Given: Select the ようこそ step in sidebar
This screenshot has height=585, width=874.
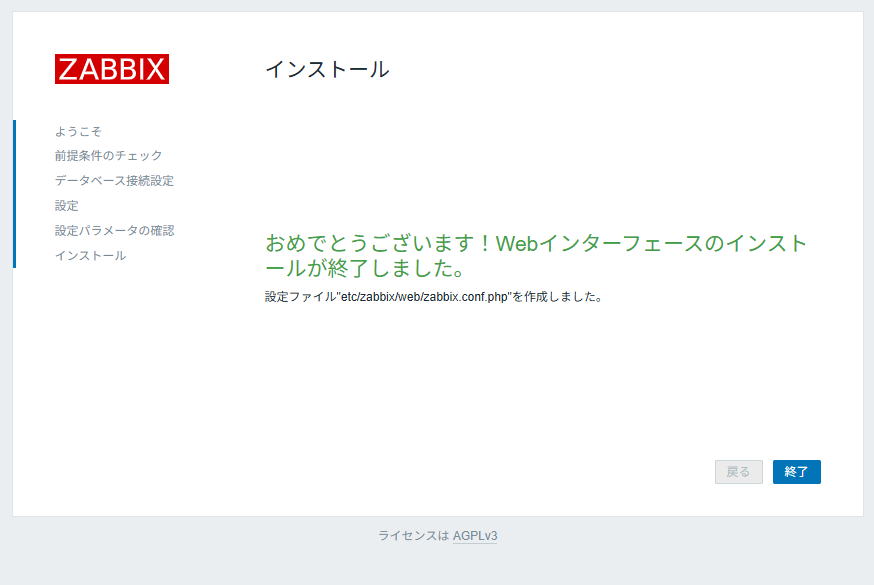Looking at the screenshot, I should pos(78,131).
